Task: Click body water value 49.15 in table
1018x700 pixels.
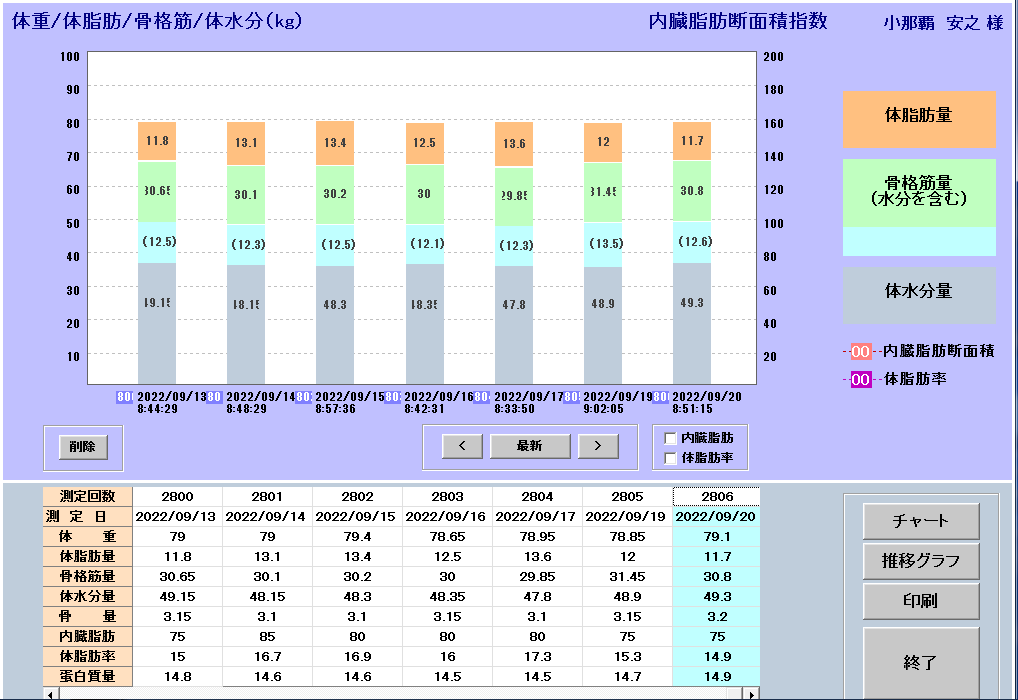Action: [x=177, y=597]
